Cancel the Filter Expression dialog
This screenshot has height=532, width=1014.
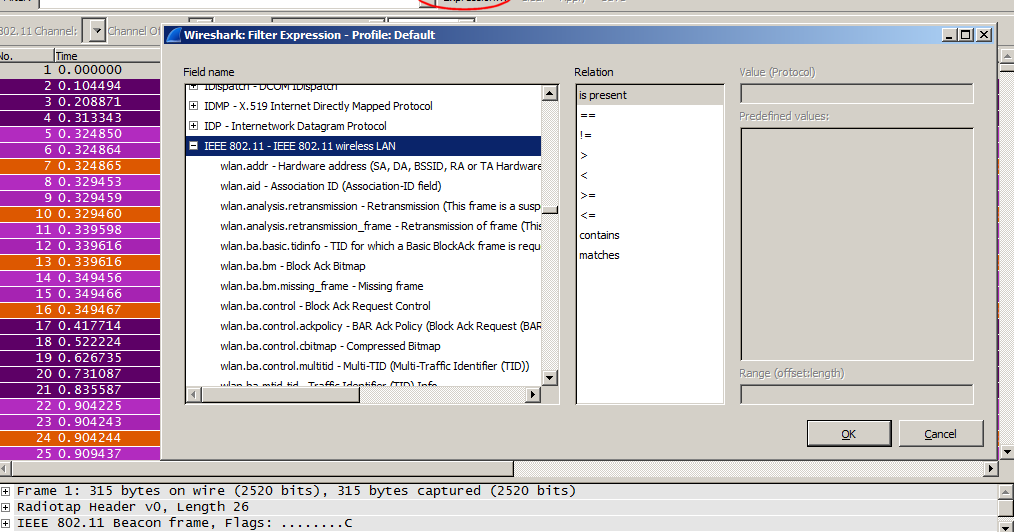click(x=940, y=434)
